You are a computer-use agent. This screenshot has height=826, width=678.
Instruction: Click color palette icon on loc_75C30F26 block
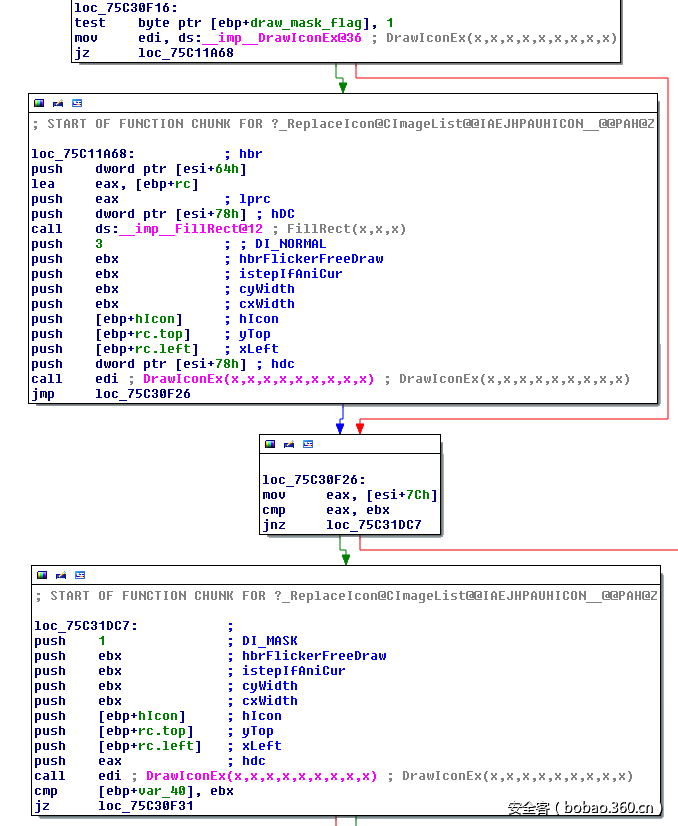(270, 444)
